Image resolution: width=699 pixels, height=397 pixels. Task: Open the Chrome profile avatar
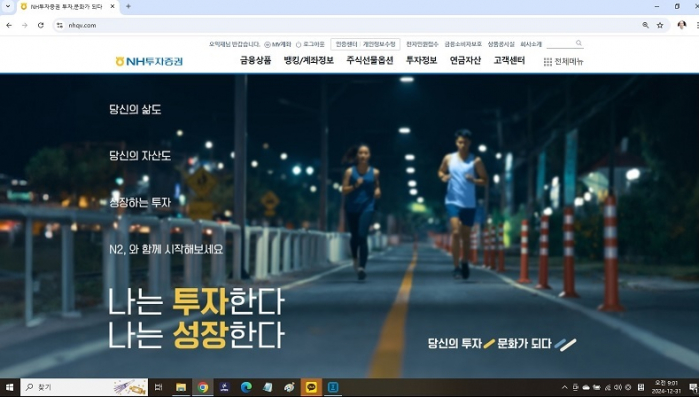pos(681,25)
